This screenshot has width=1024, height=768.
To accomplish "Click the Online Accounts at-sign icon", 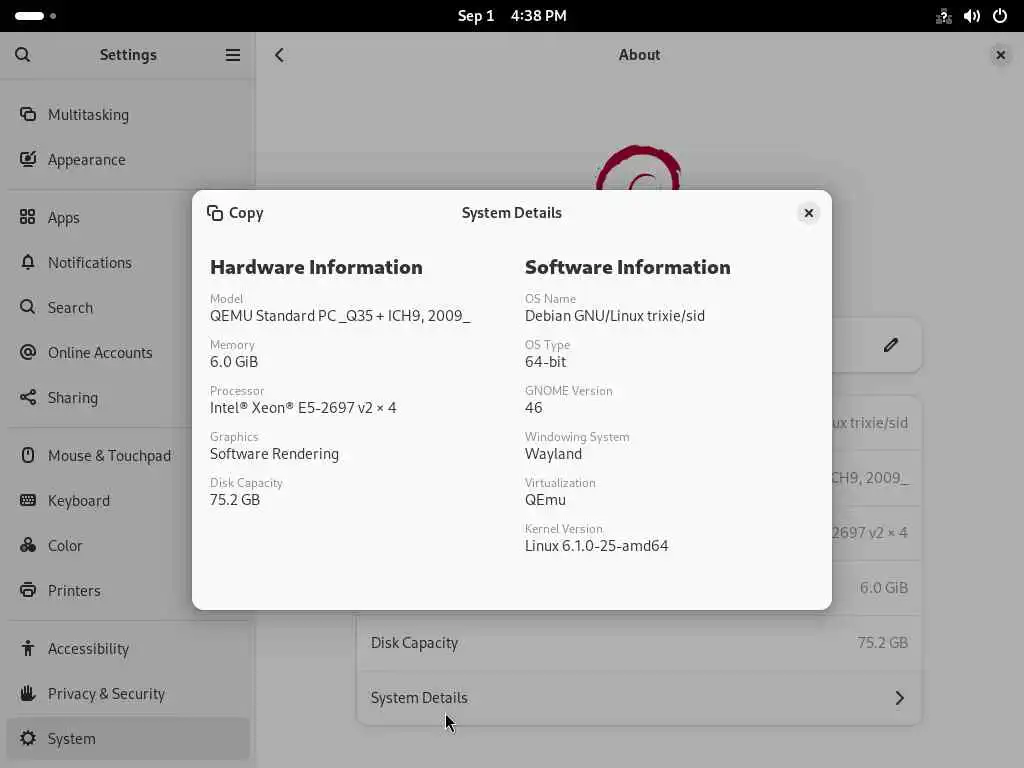I will coord(27,352).
